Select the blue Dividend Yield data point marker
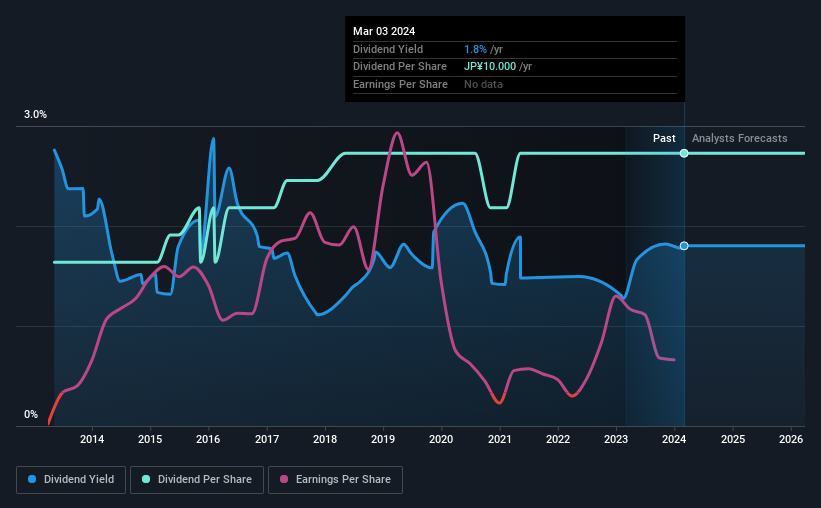 tap(684, 246)
